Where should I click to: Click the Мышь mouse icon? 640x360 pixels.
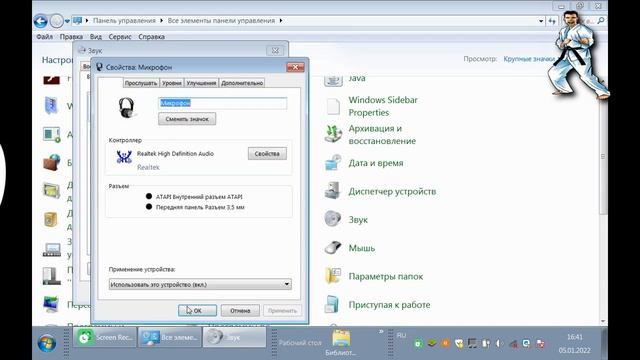333,248
